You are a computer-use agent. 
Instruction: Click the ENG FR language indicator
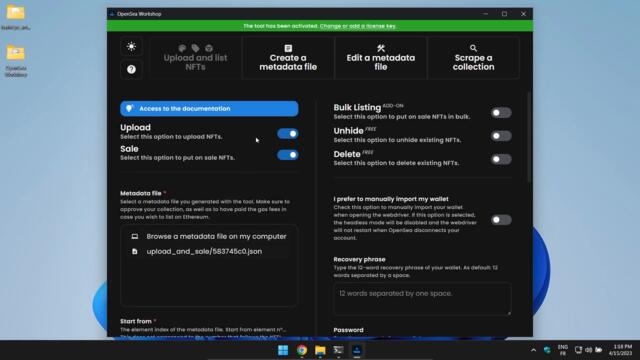click(563, 350)
